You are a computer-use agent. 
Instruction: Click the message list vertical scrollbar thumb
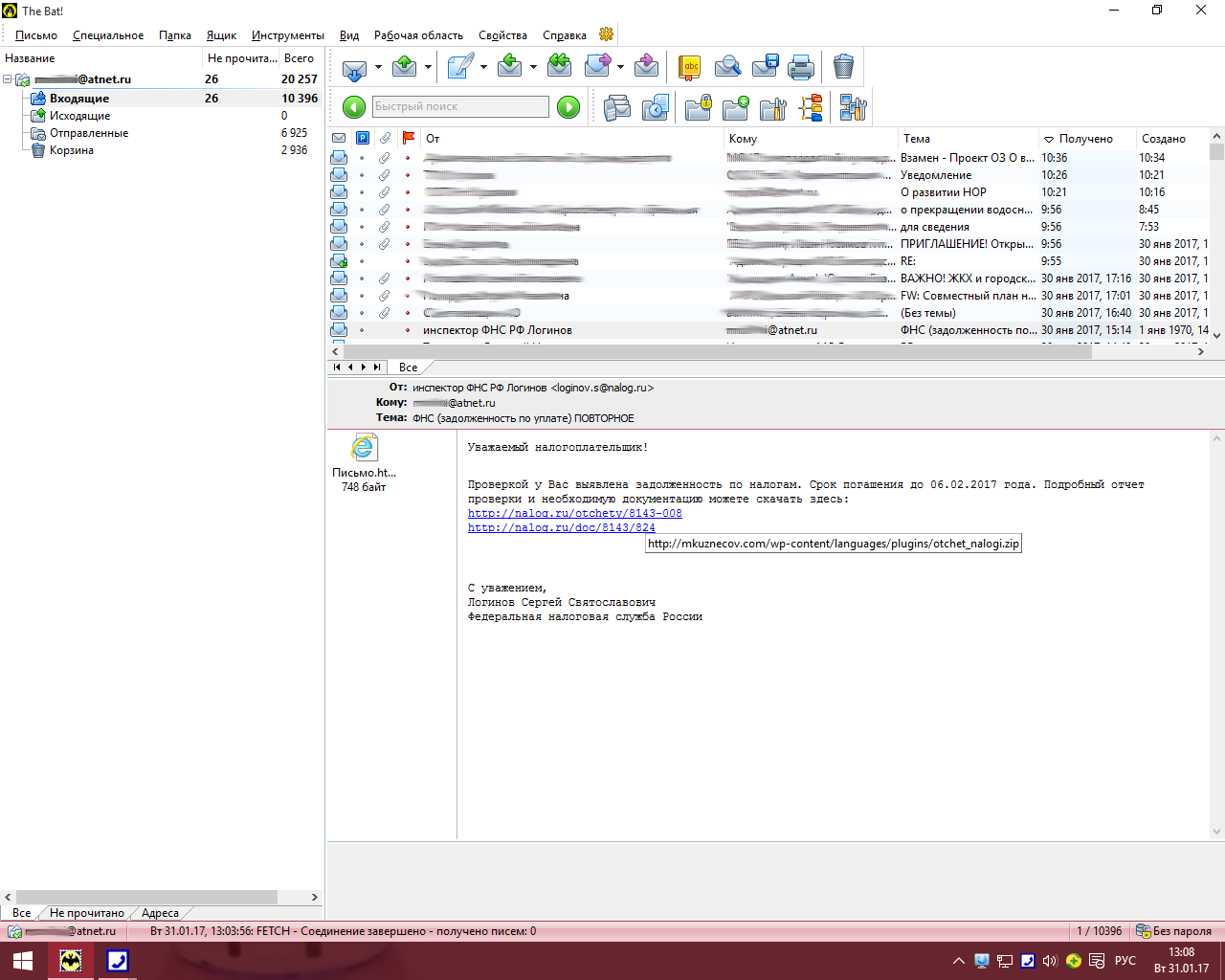point(1216,151)
